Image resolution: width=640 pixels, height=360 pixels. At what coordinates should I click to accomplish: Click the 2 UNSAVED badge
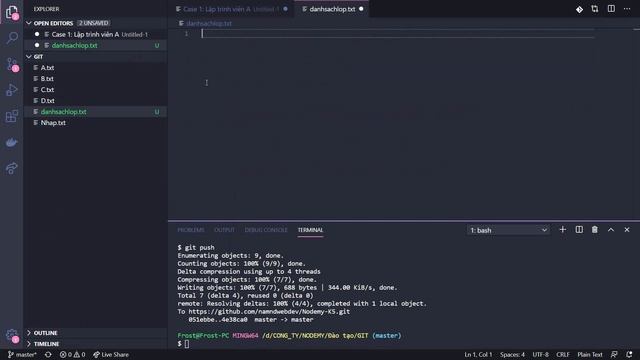pos(94,23)
